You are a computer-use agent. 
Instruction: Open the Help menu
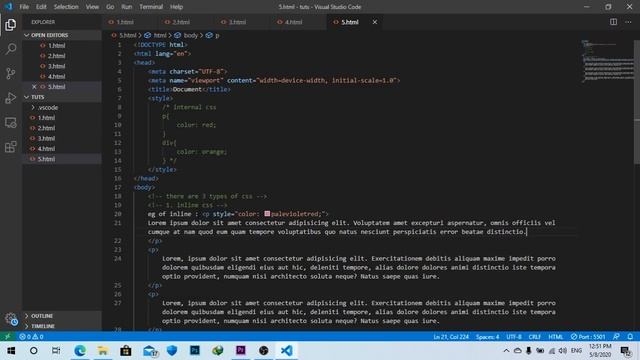click(176, 7)
